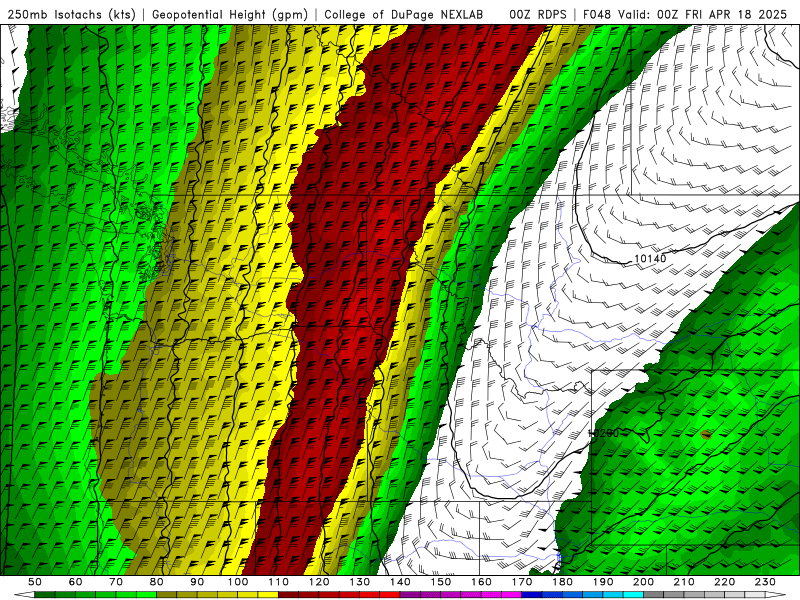Click the 230 value on the color scale
The height and width of the screenshot is (600, 800).
tap(765, 582)
